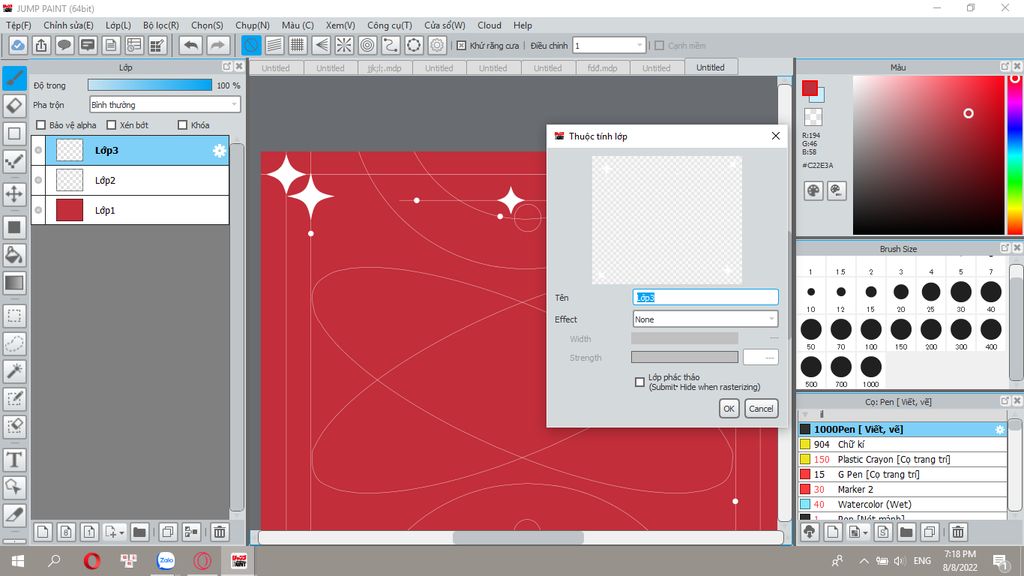Screen dimensions: 1024x576
Task: Select the Marker 2 brush
Action: 902,489
